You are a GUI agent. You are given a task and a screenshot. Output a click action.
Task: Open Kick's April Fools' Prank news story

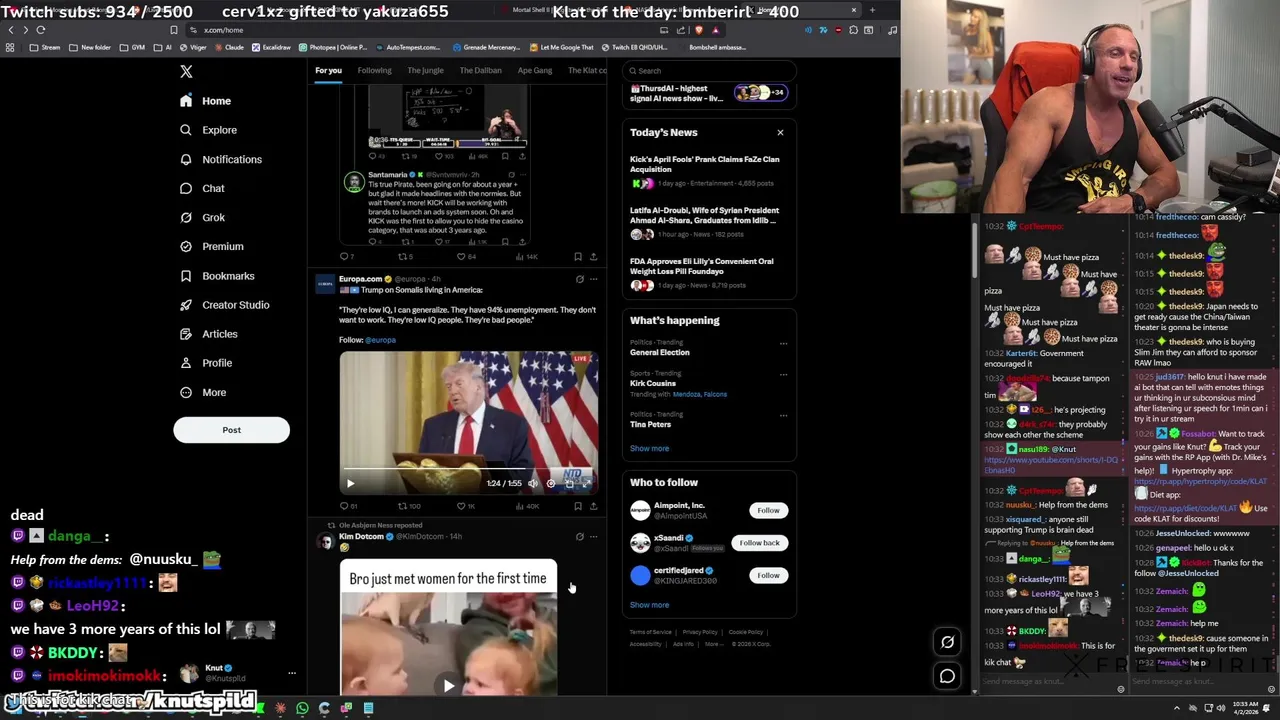pyautogui.click(x=708, y=171)
